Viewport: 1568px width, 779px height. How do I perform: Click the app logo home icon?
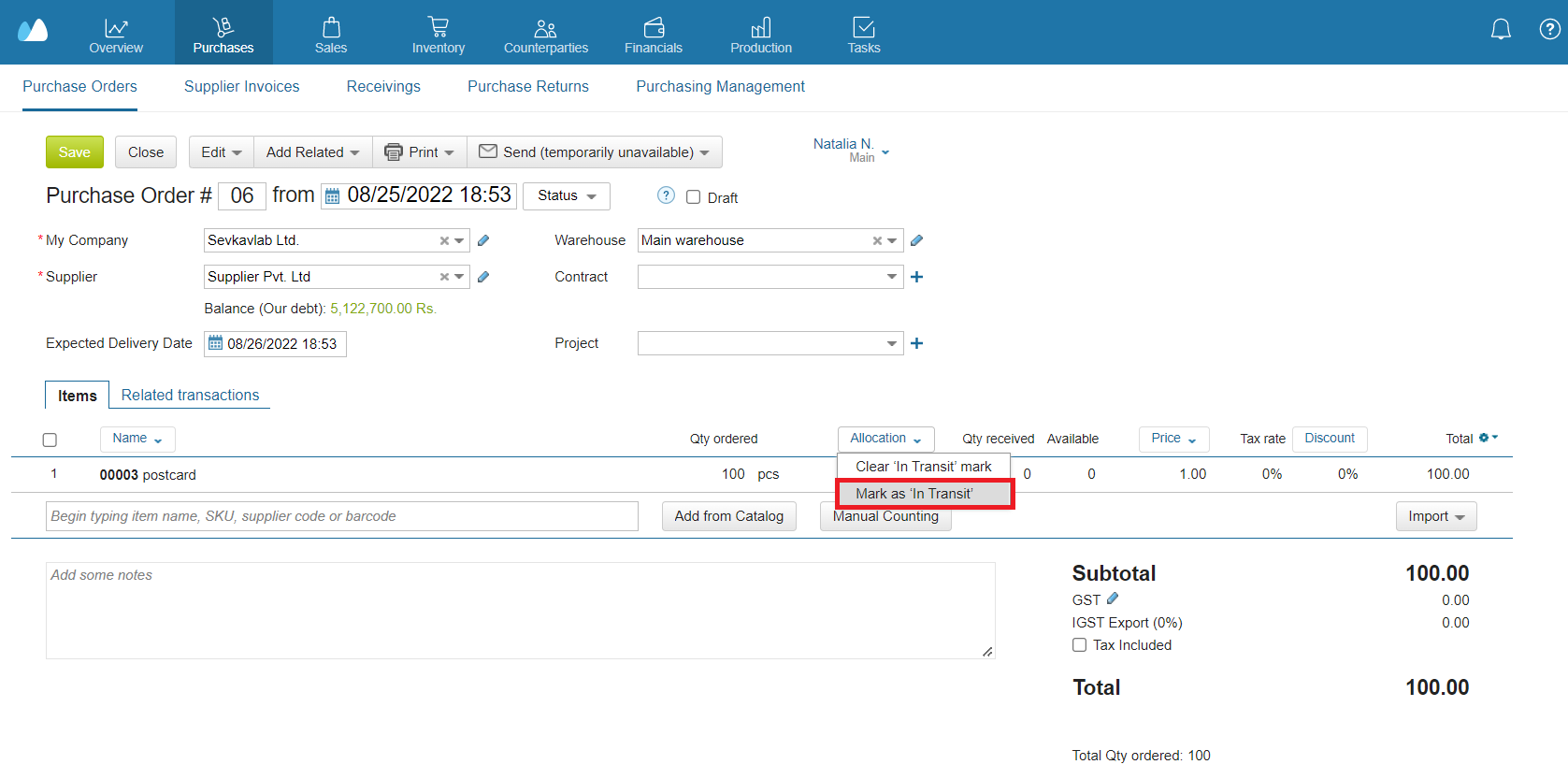(33, 31)
